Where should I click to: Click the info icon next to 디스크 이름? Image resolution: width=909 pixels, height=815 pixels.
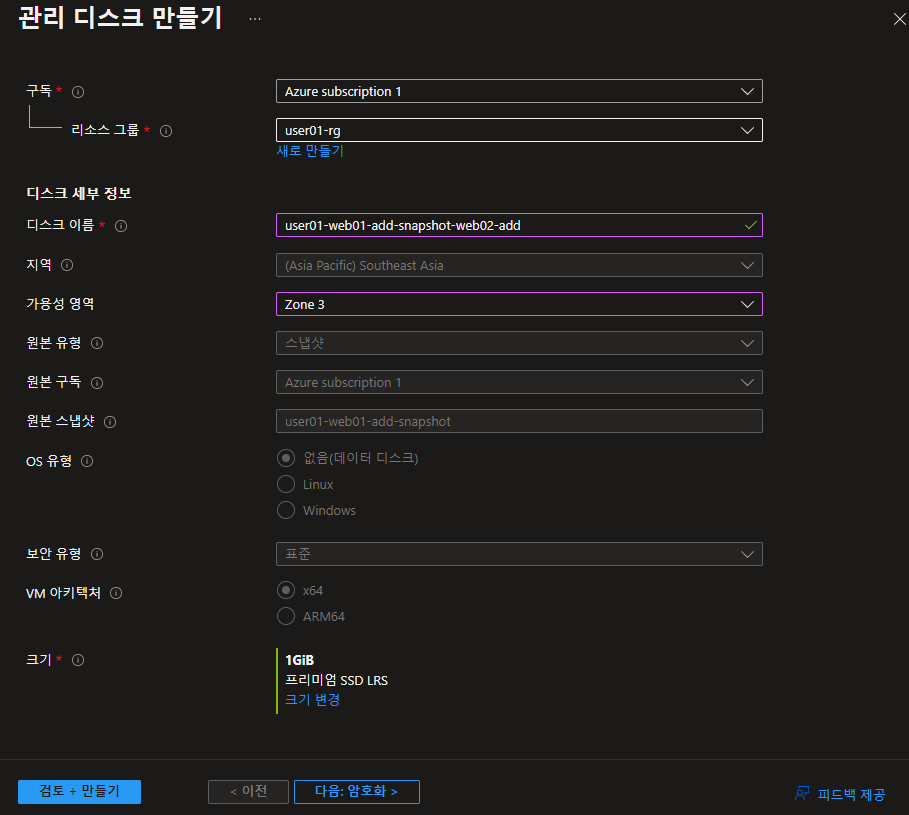click(121, 226)
